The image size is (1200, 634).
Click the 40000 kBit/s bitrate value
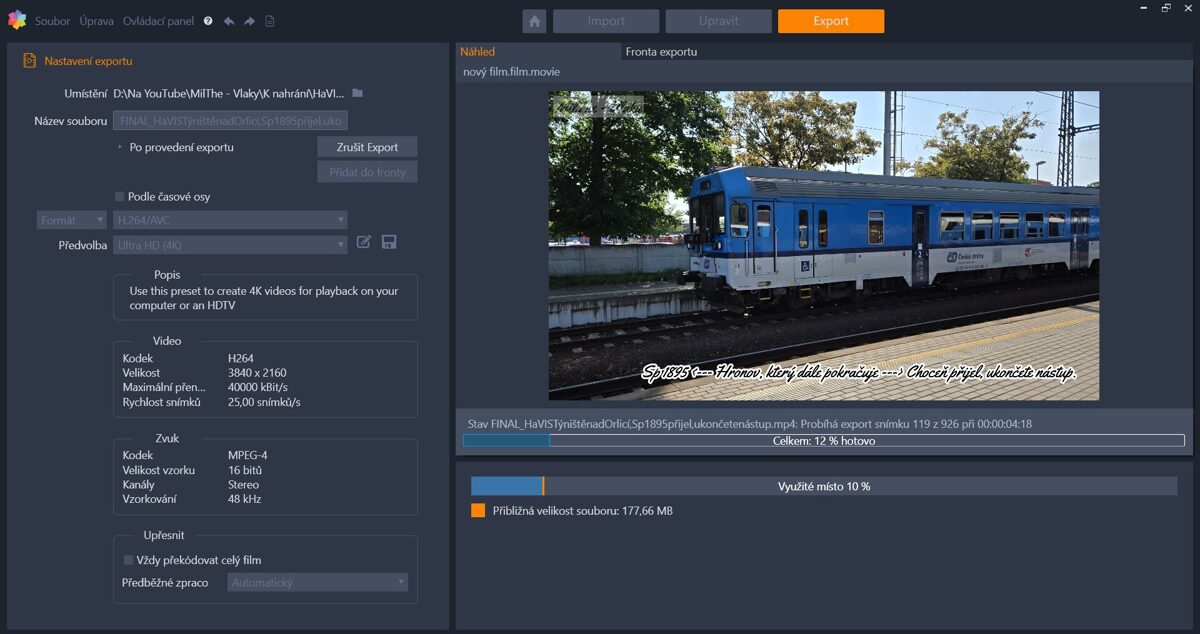(258, 387)
